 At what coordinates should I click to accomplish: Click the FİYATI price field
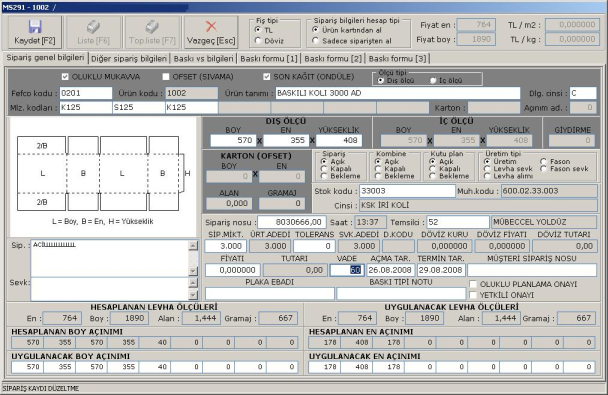(x=233, y=270)
